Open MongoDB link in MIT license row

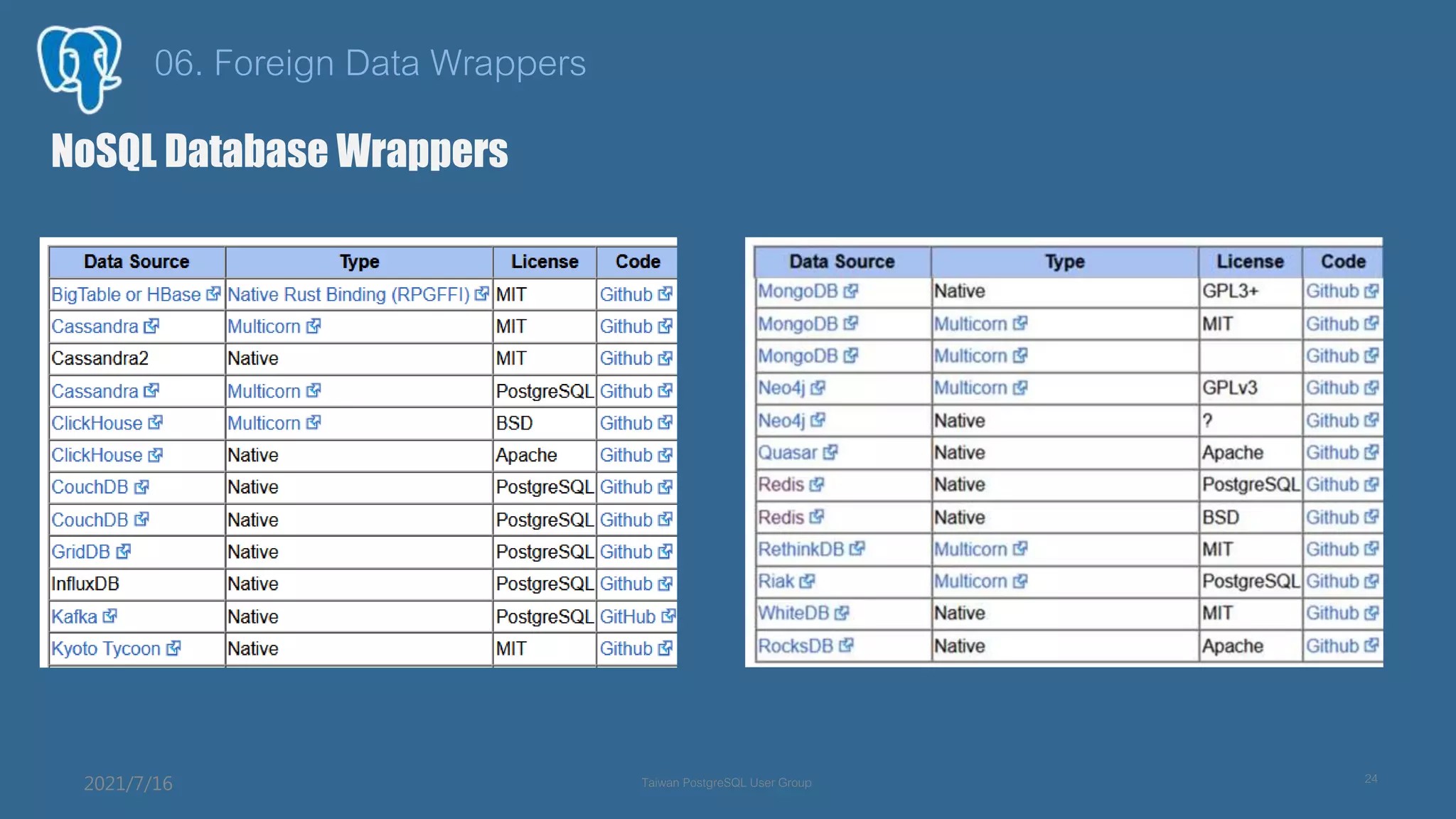[798, 324]
